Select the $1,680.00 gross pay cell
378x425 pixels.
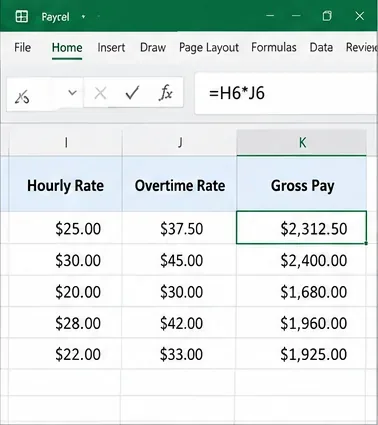[302, 291]
